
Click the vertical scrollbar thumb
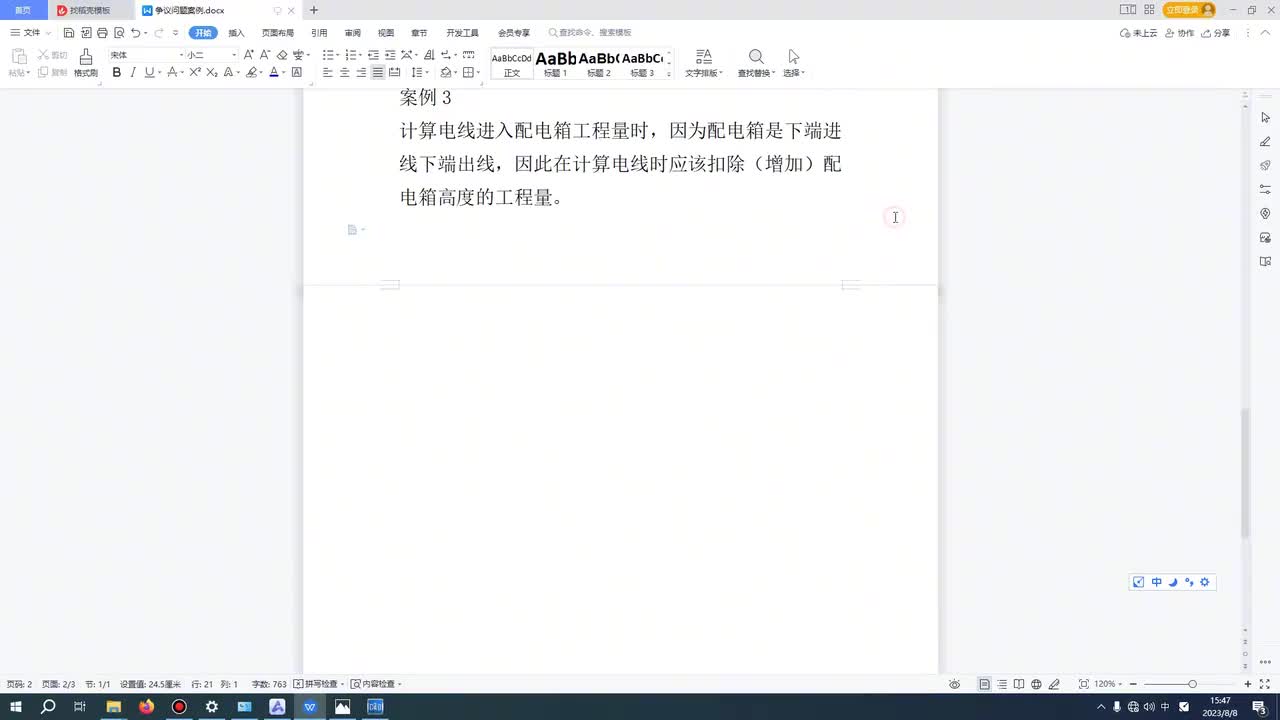click(x=1245, y=474)
